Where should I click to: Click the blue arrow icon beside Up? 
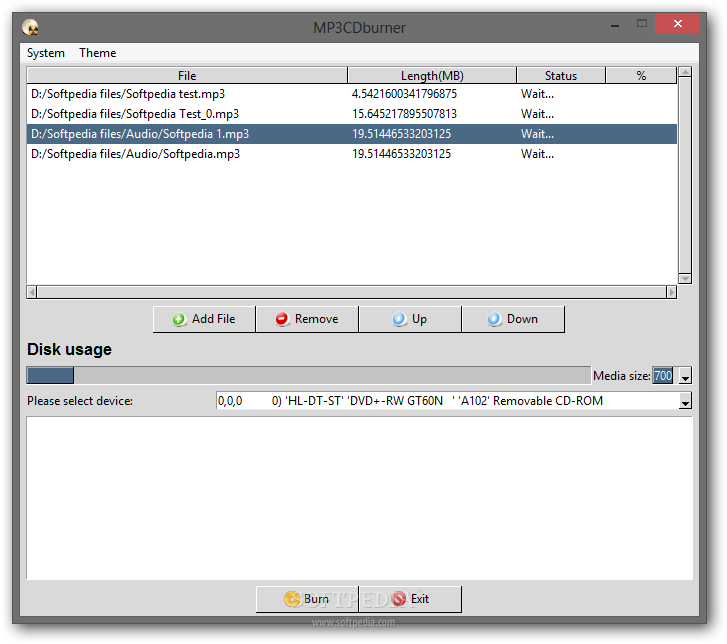tap(399, 319)
